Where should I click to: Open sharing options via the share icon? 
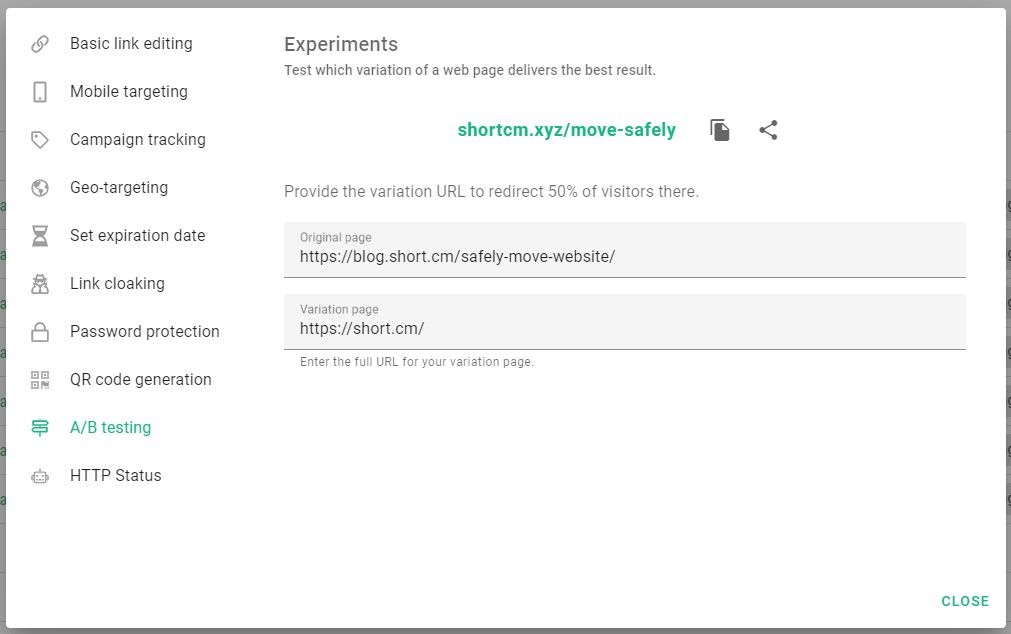pos(768,129)
